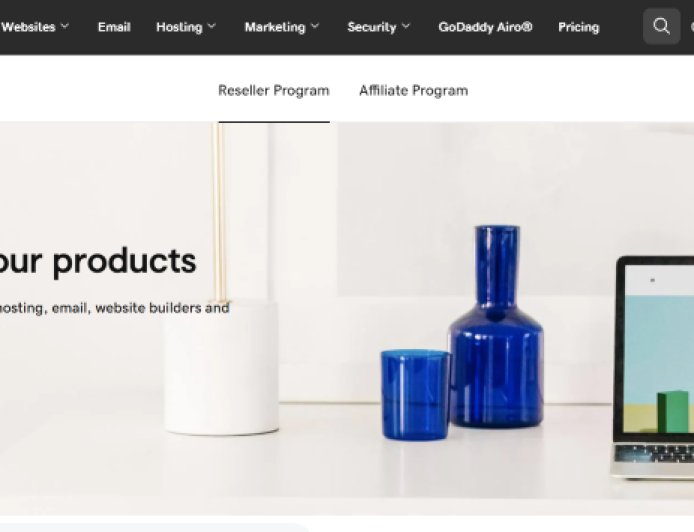Click the "our products" headline text

tap(98, 261)
